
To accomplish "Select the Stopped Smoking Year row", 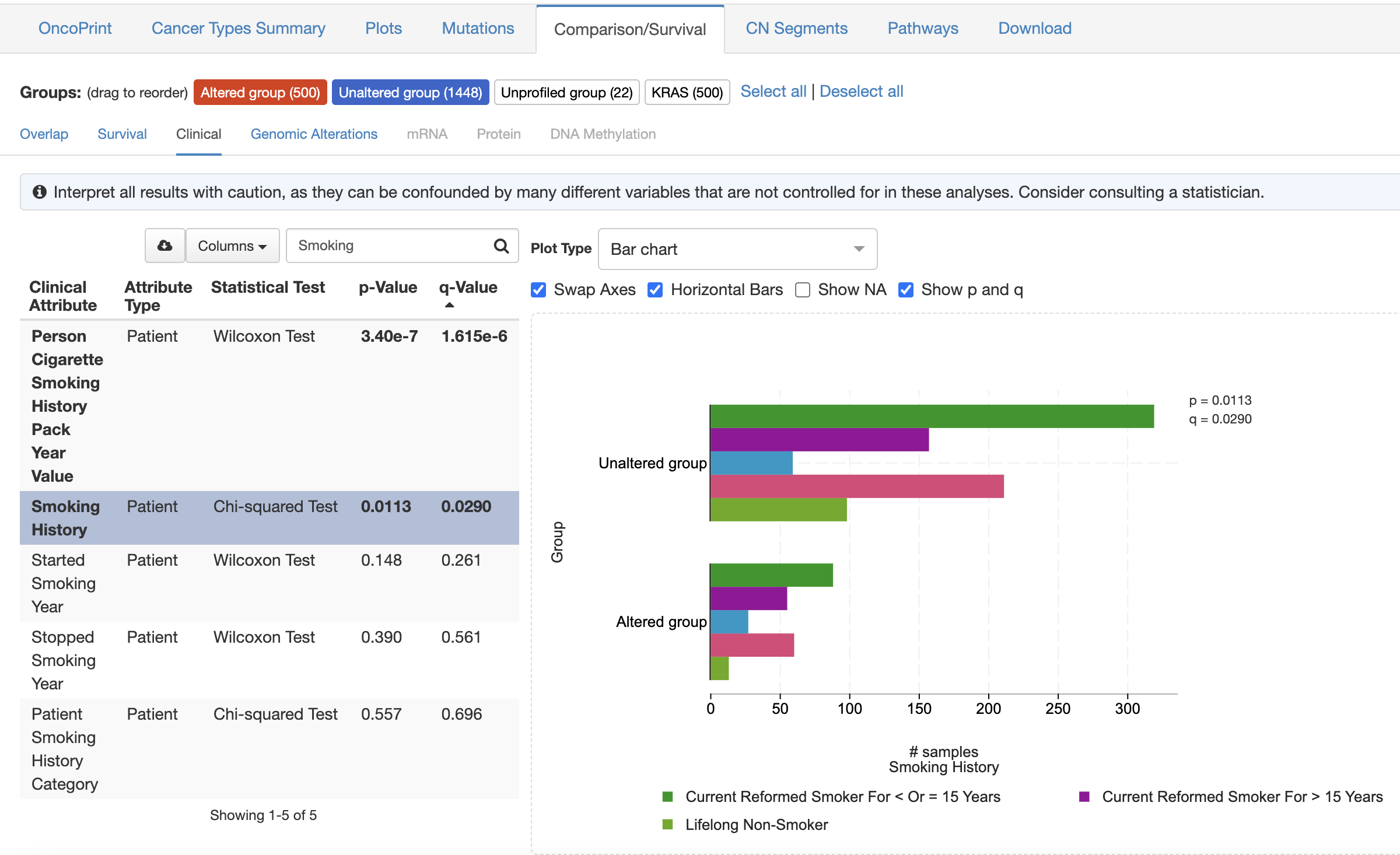I will 269,660.
